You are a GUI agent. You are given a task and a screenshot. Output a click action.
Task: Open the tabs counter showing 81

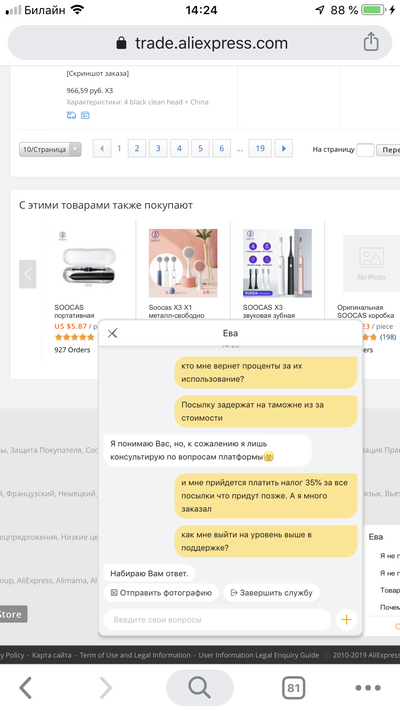point(293,688)
